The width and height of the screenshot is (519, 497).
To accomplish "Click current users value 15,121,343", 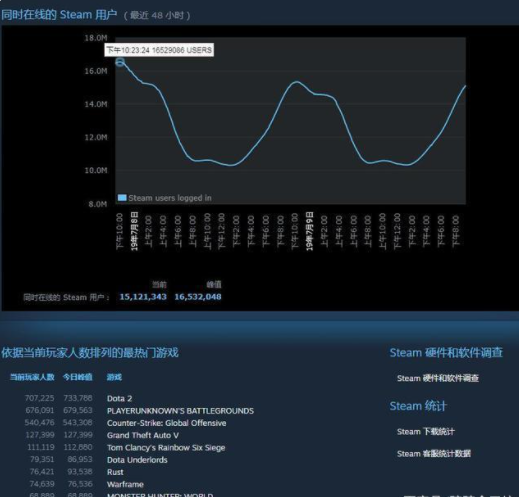I will [143, 297].
